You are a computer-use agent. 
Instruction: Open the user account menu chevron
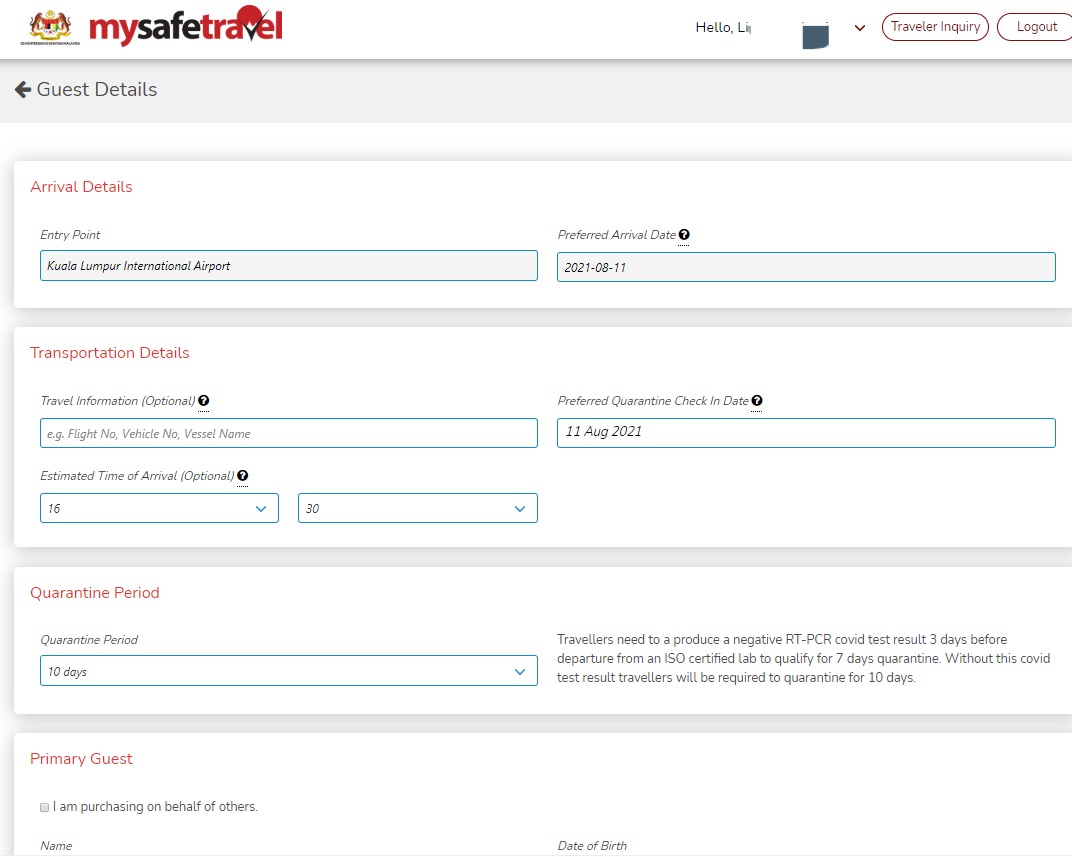tap(860, 28)
